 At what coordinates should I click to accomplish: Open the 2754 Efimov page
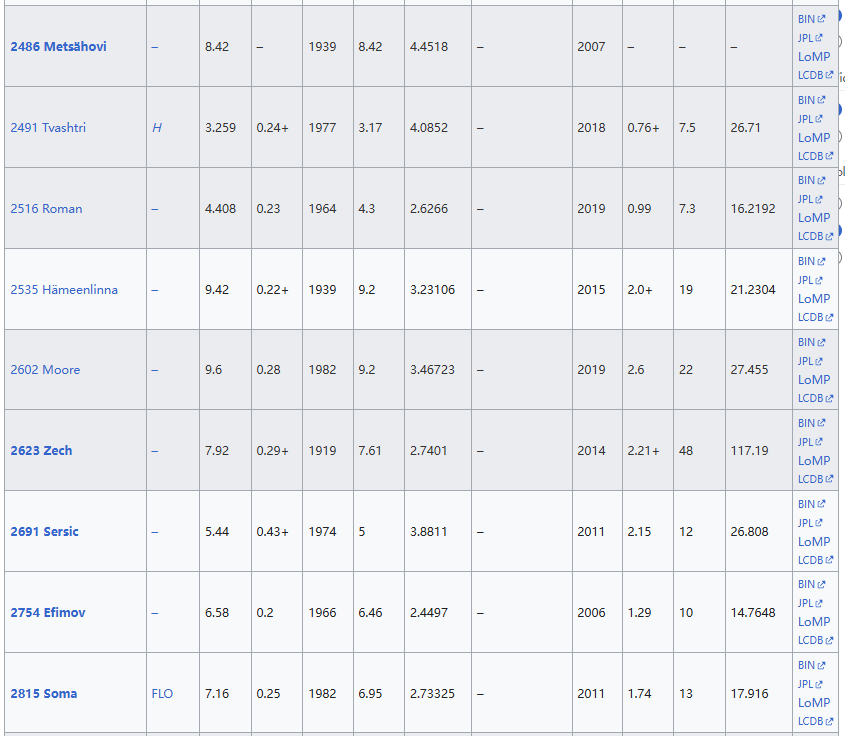click(47, 613)
